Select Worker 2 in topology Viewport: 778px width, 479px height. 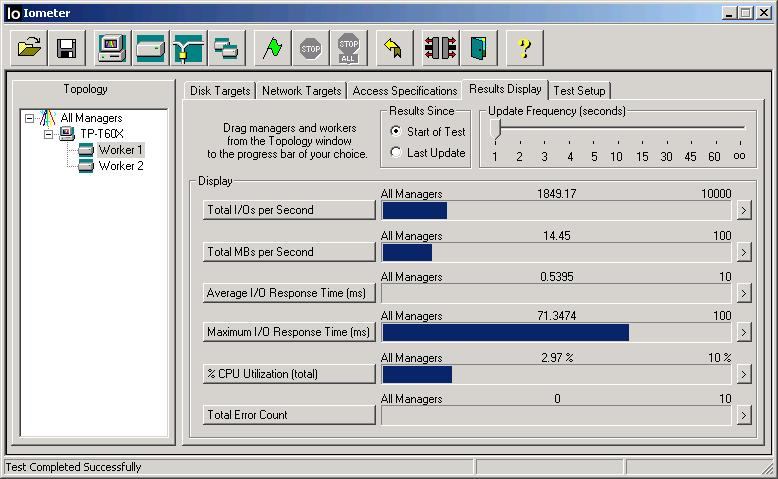point(121,166)
